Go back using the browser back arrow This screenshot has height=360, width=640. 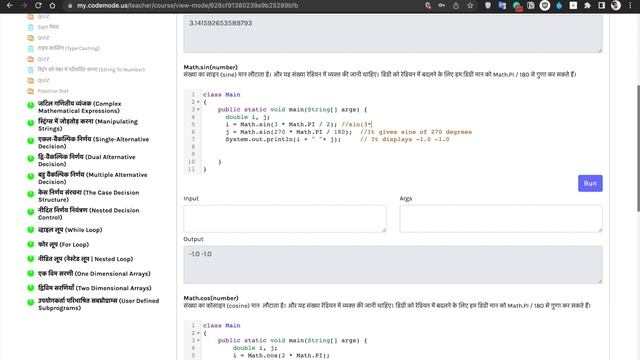(x=10, y=5)
